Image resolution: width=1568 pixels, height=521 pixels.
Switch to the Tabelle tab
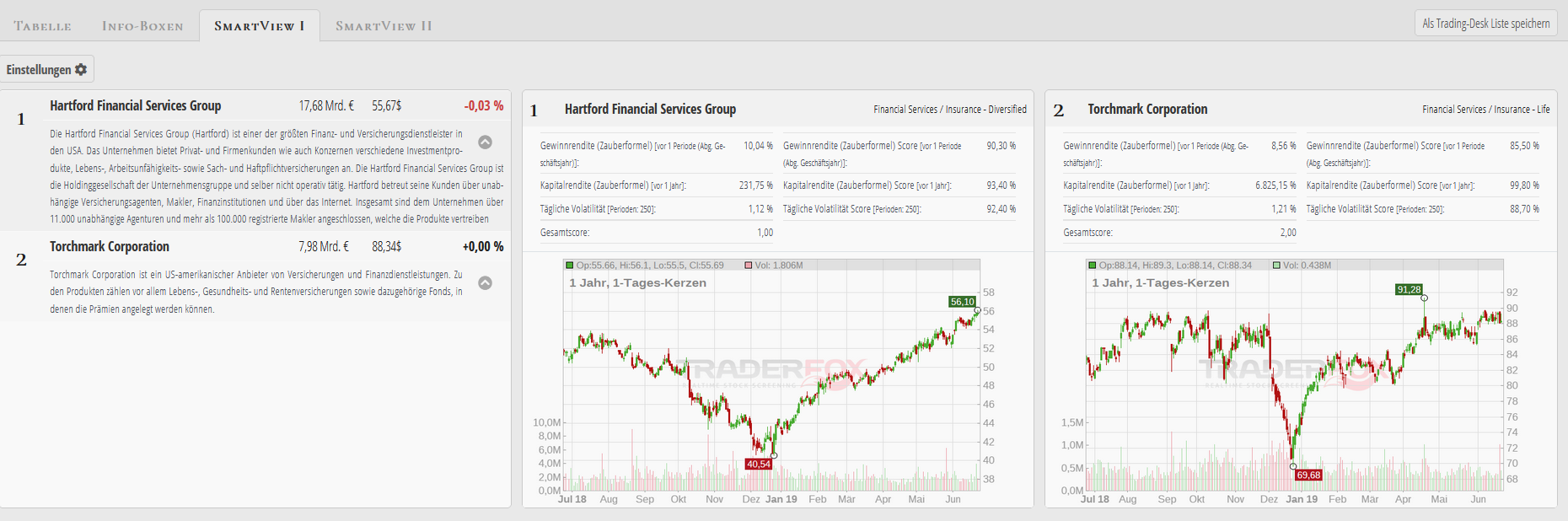point(43,26)
